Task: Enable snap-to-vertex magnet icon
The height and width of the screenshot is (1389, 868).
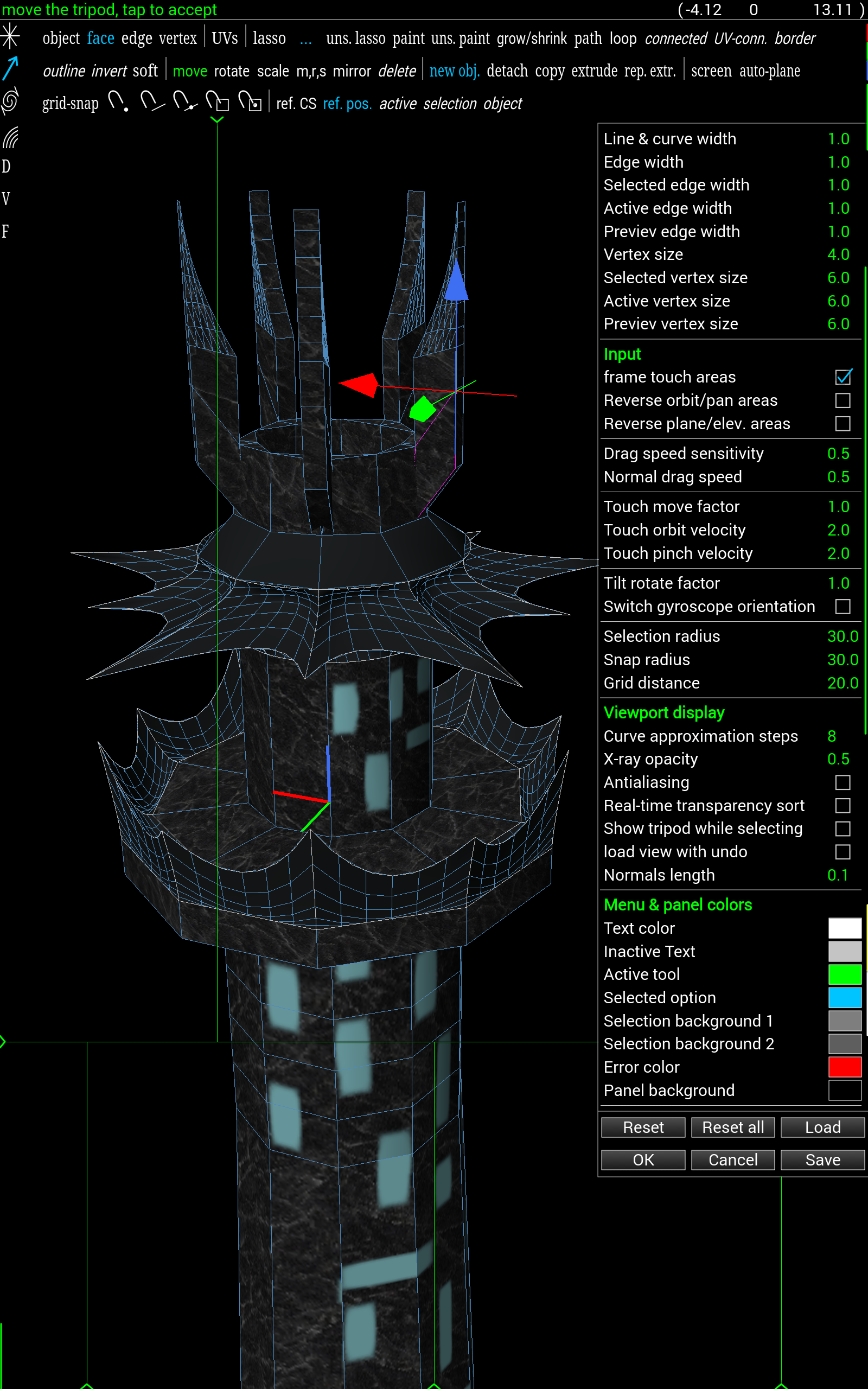Action: click(x=118, y=102)
